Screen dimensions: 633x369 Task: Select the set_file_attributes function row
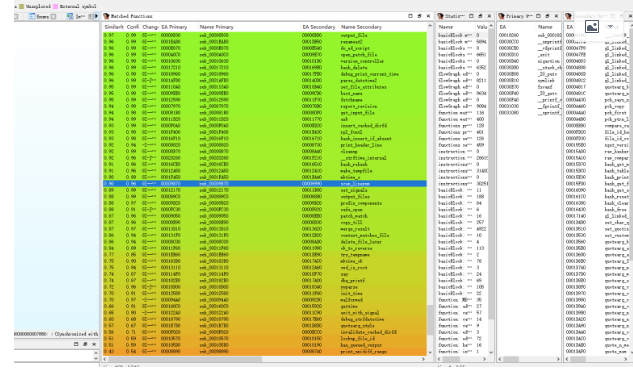264,87
